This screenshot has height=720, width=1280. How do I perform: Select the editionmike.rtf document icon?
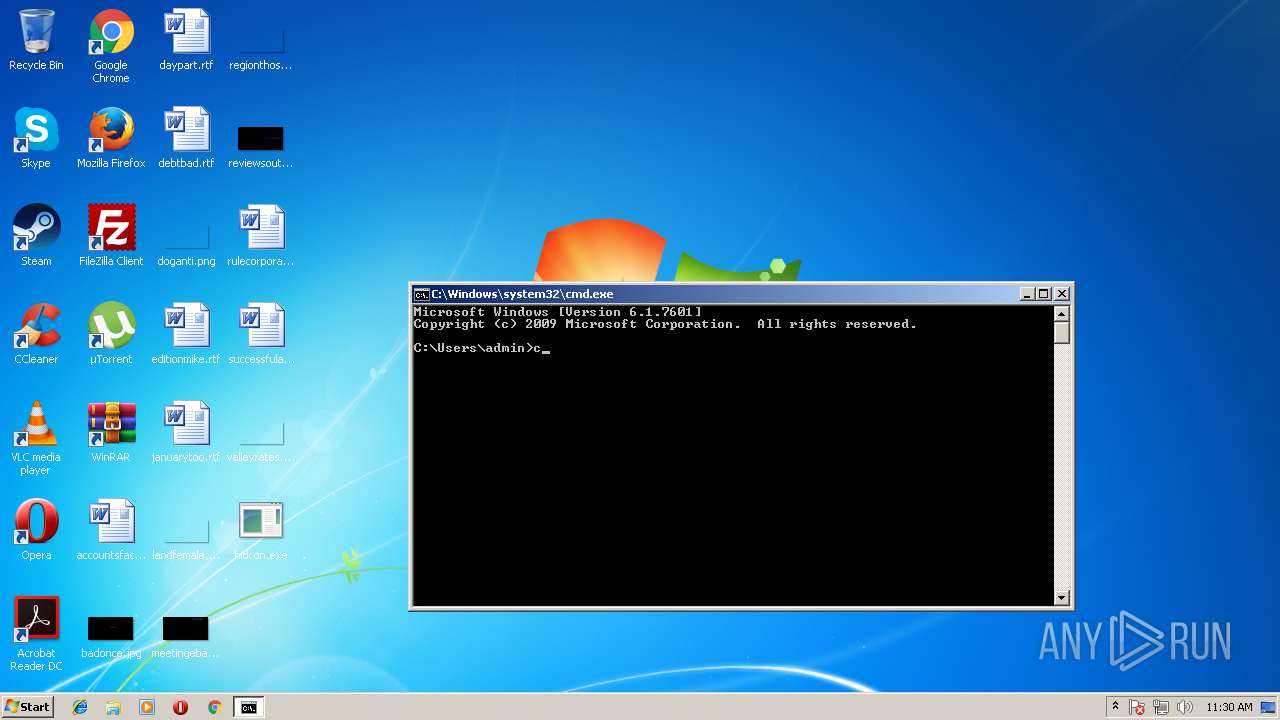point(186,334)
